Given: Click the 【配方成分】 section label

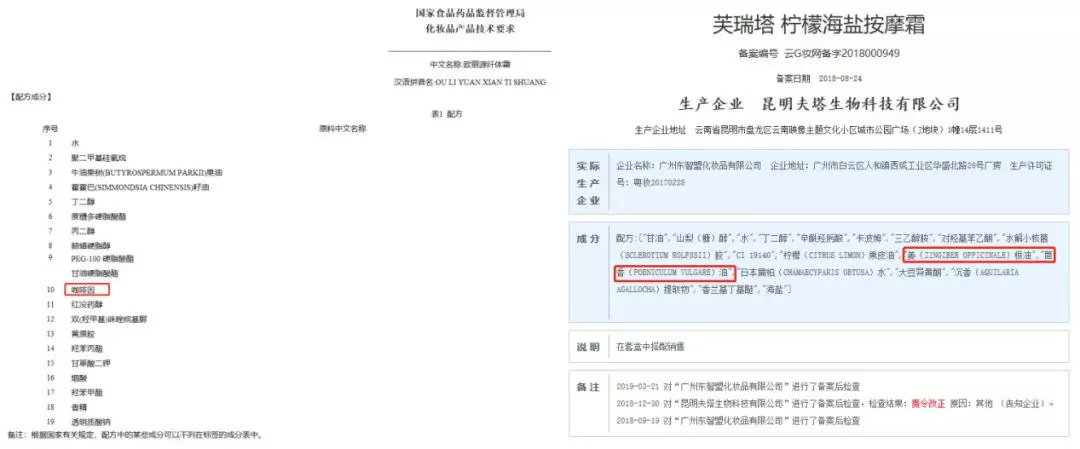Looking at the screenshot, I should 31,96.
